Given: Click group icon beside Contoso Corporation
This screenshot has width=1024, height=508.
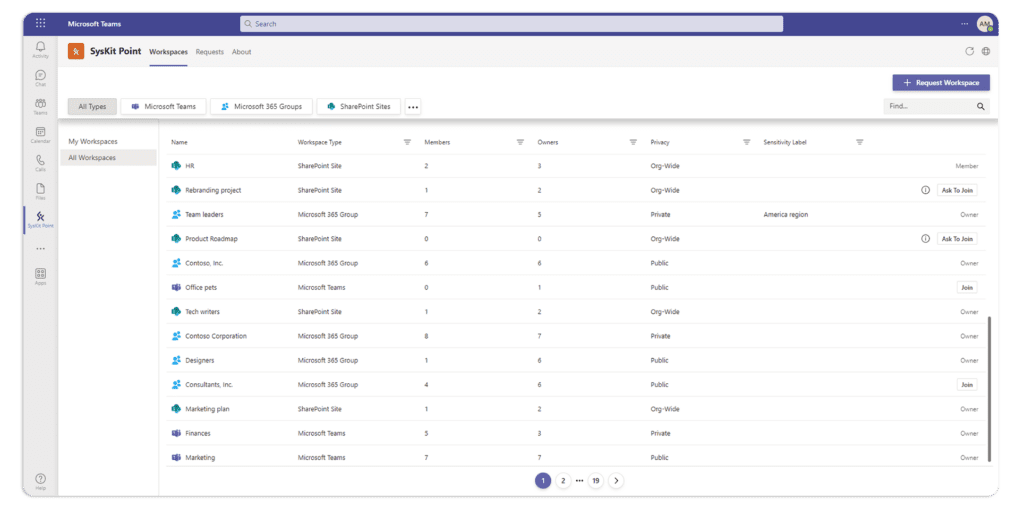Looking at the screenshot, I should tap(176, 336).
